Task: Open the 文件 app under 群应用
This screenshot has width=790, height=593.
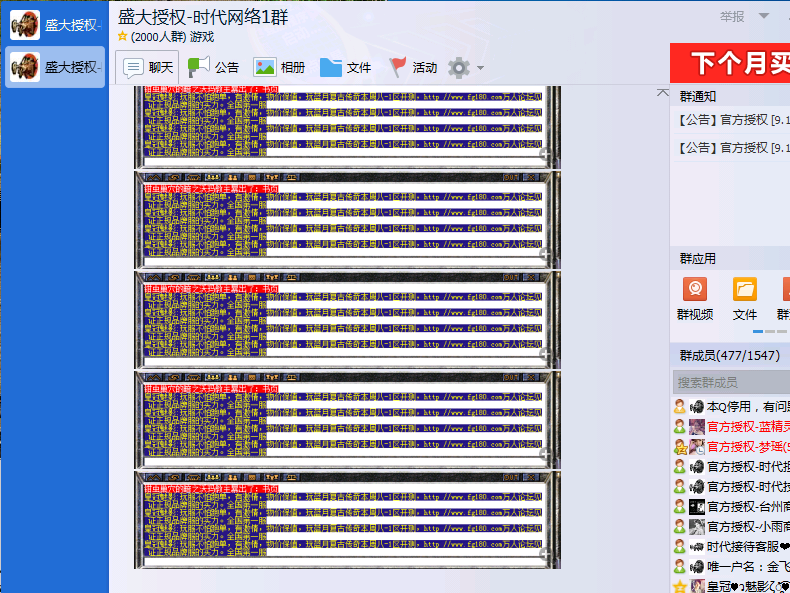Action: click(745, 299)
